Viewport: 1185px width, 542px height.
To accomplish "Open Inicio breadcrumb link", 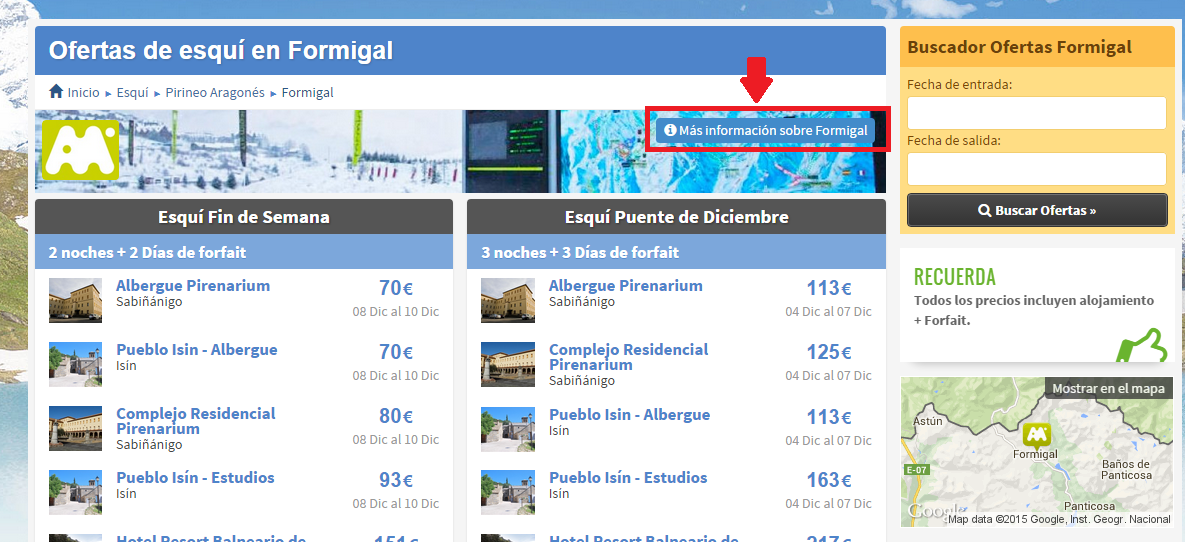I will pos(83,92).
